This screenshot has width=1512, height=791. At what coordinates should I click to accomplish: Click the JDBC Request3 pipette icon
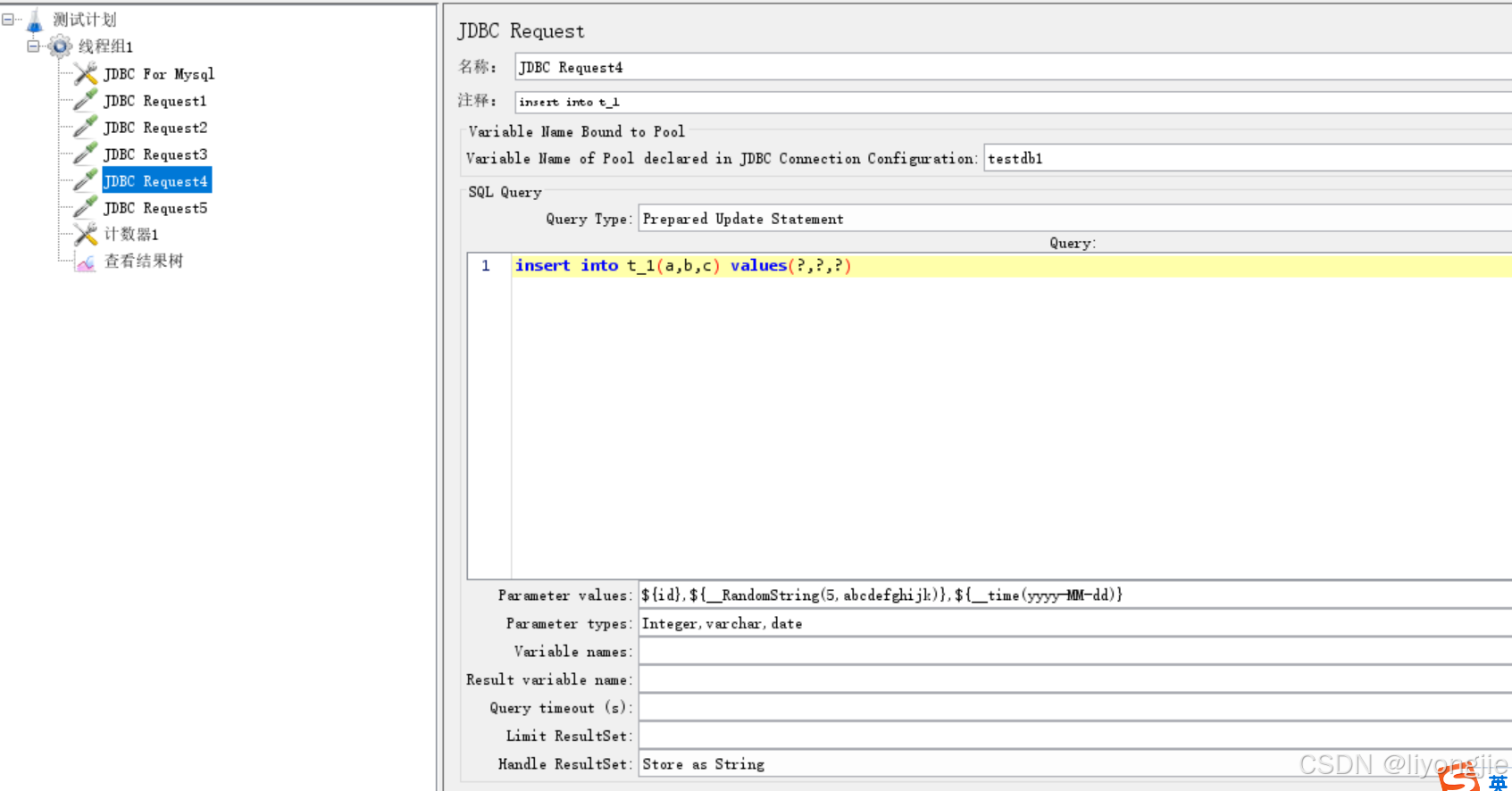[x=86, y=154]
